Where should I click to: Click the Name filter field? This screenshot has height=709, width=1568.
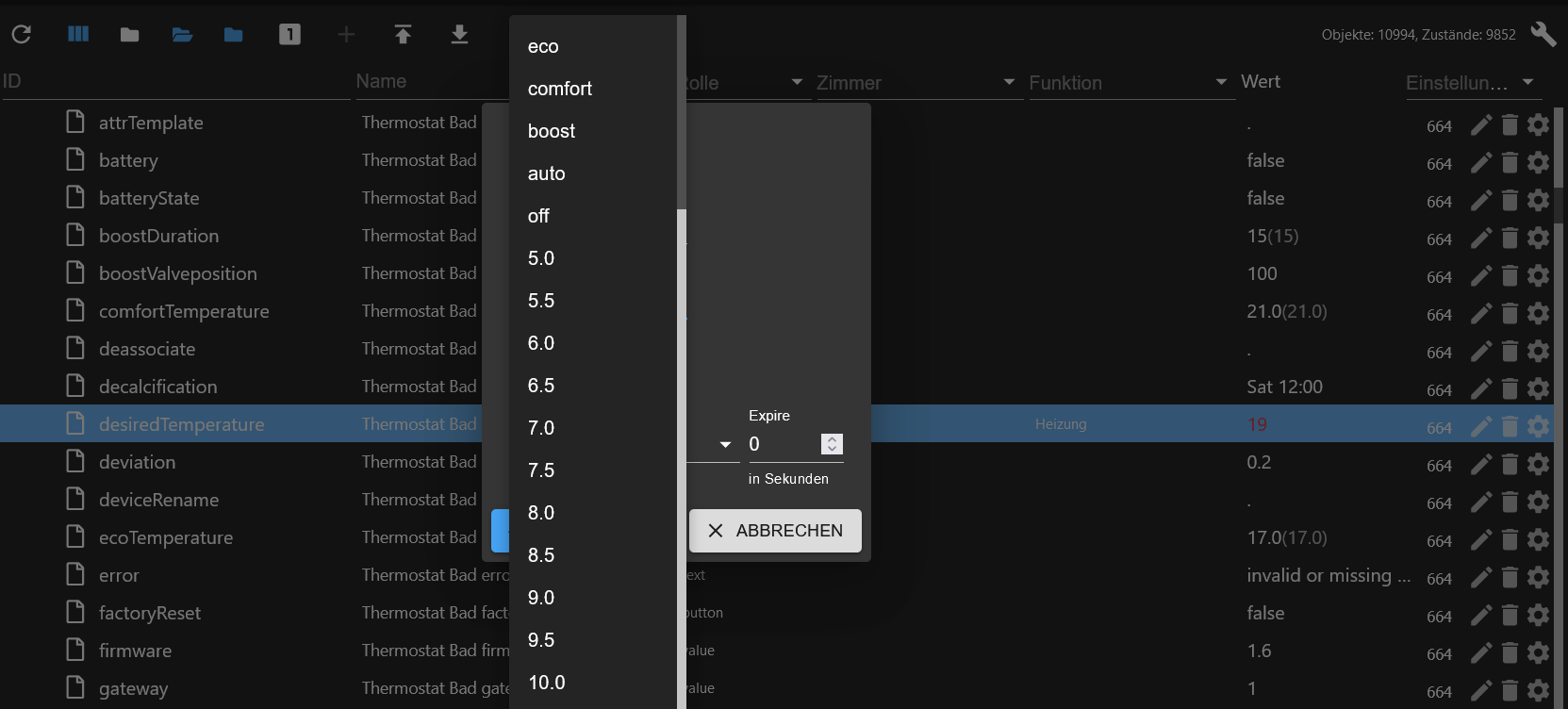(x=431, y=82)
